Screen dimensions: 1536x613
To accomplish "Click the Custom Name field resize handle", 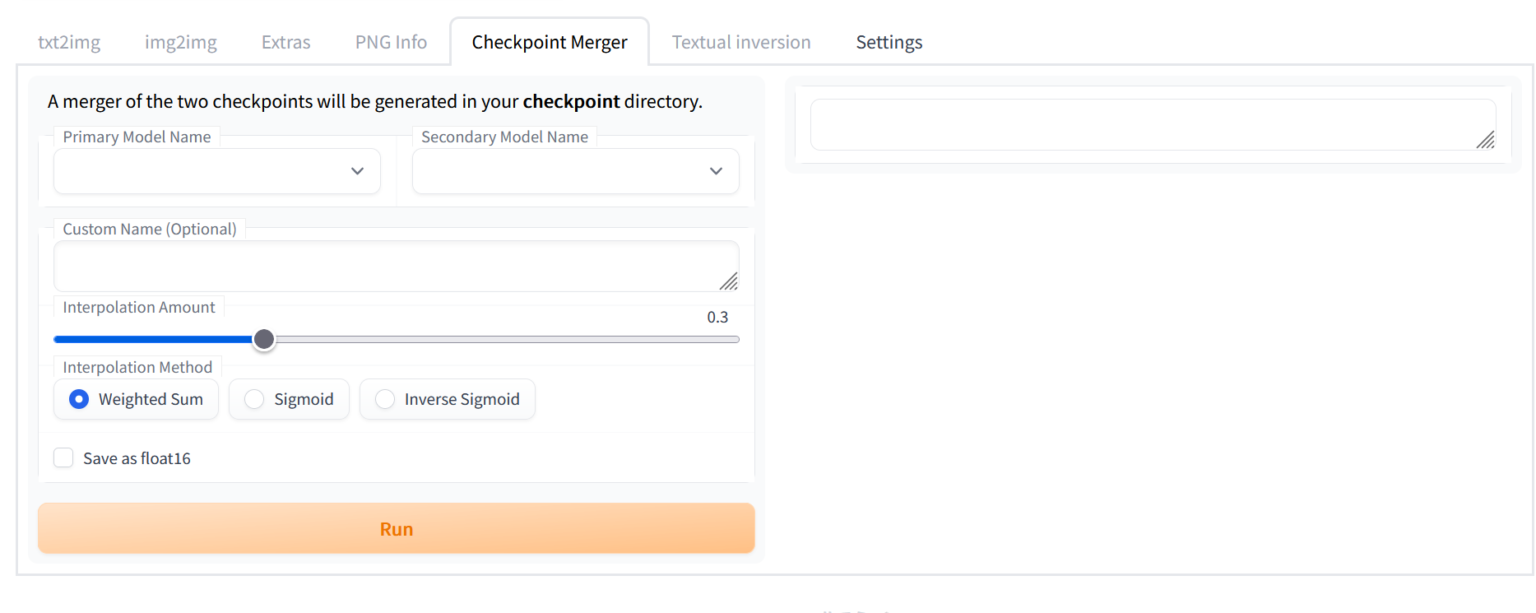I will [x=729, y=281].
